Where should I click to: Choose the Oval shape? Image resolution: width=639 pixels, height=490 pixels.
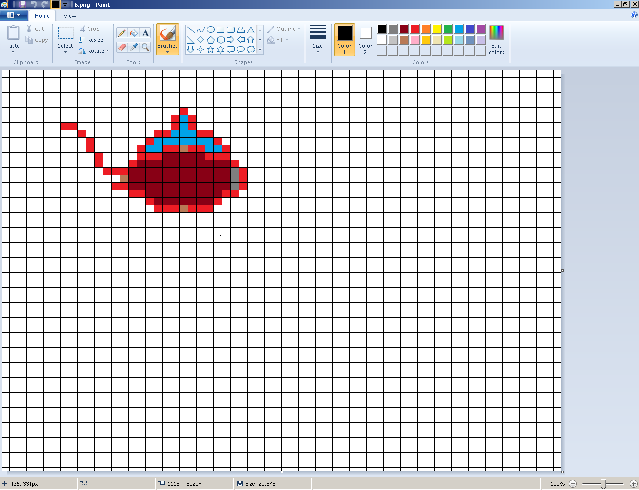coord(211,30)
